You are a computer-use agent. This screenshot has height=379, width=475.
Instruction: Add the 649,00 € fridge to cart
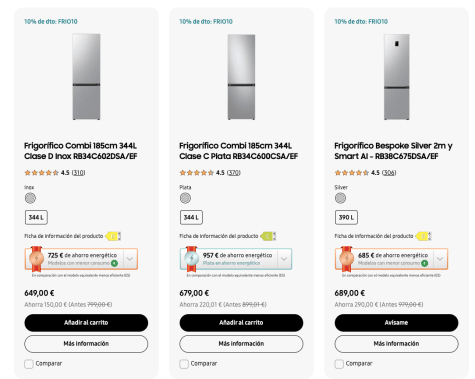click(x=86, y=323)
